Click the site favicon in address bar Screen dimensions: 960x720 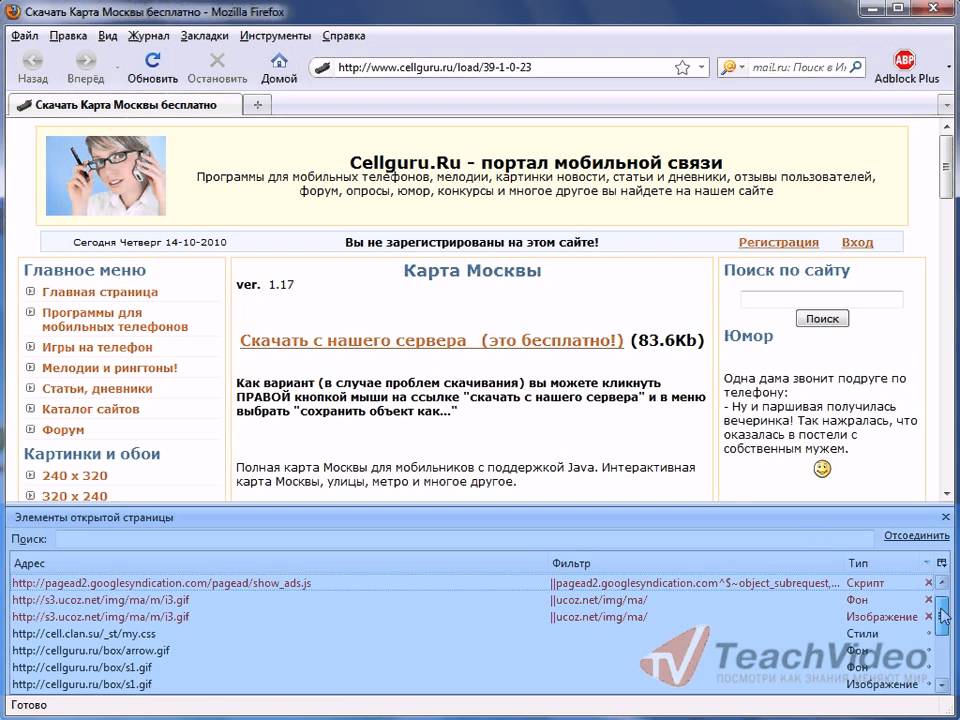pyautogui.click(x=322, y=67)
